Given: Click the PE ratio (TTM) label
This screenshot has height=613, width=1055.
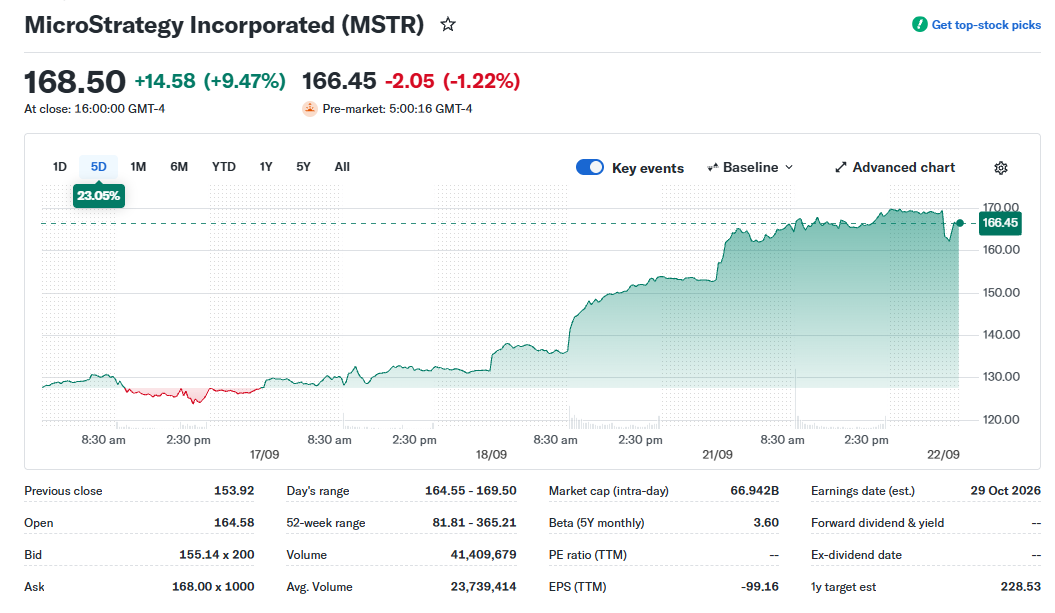Looking at the screenshot, I should [x=587, y=555].
